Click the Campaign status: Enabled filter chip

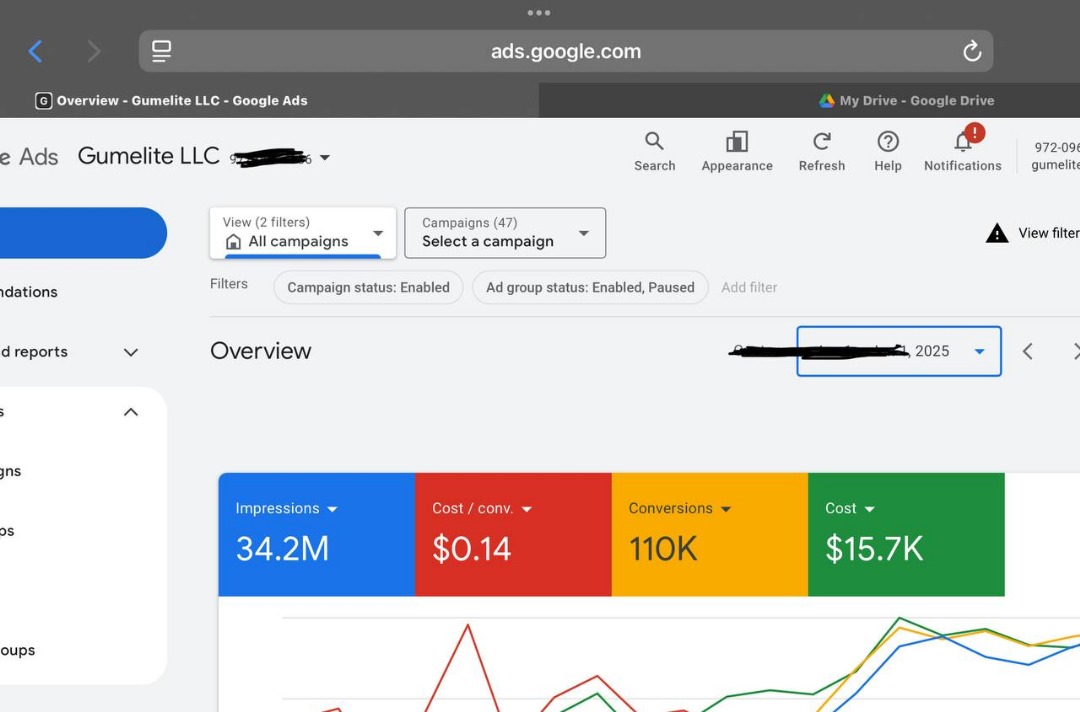point(368,287)
